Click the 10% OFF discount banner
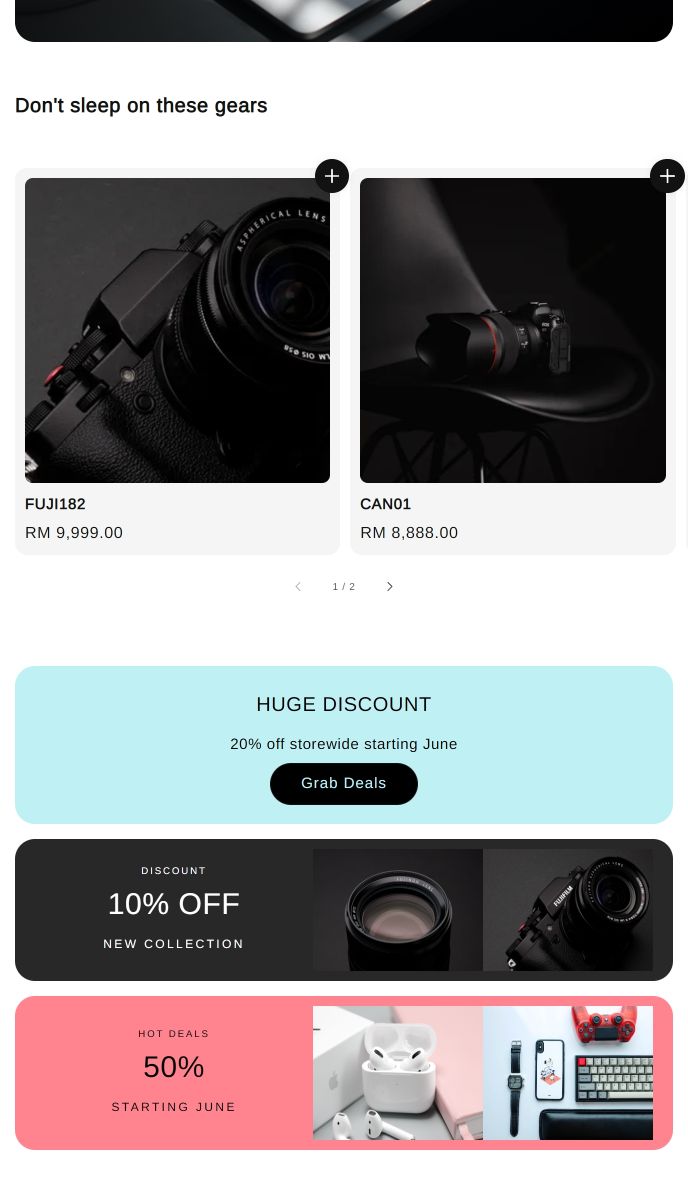The height and width of the screenshot is (1200, 688). (173, 903)
